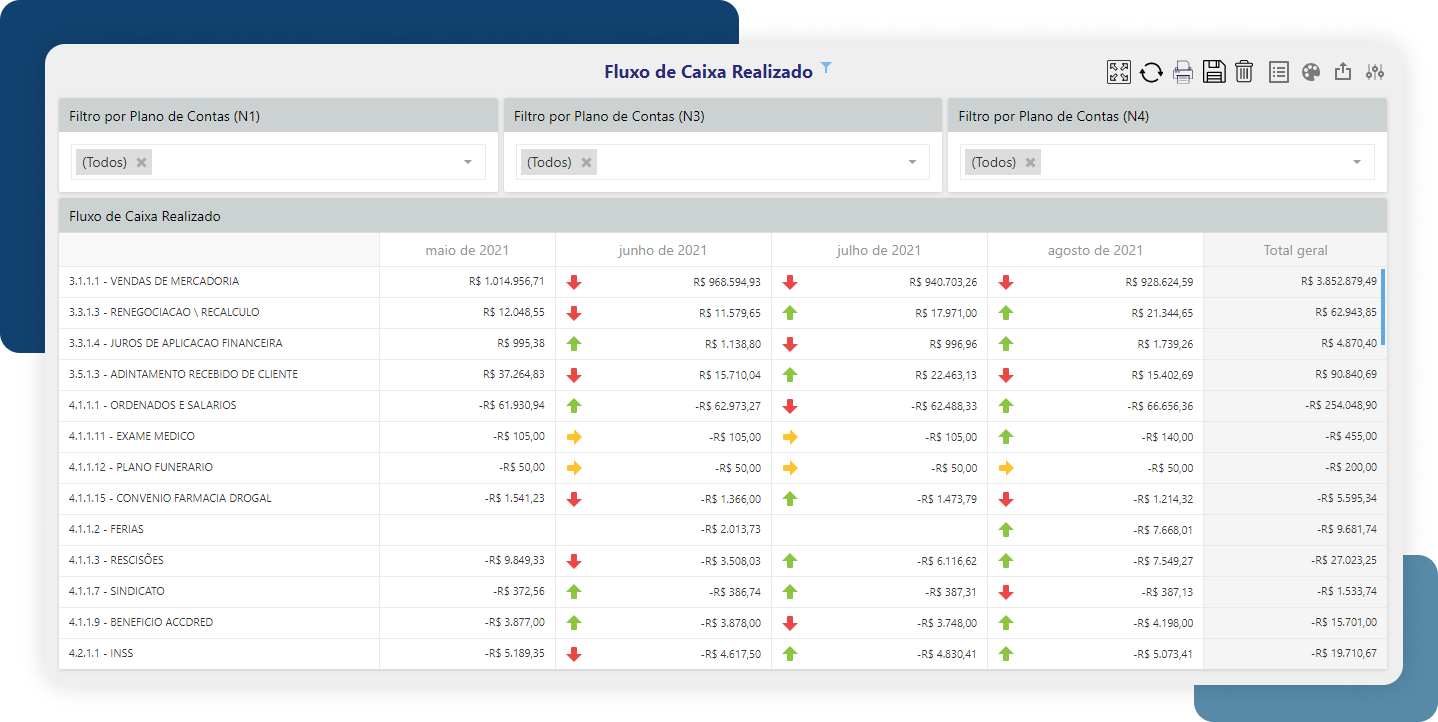Image resolution: width=1438 pixels, height=722 pixels.
Task: Expand the Plano de Contas (N3) dropdown
Action: tap(912, 162)
